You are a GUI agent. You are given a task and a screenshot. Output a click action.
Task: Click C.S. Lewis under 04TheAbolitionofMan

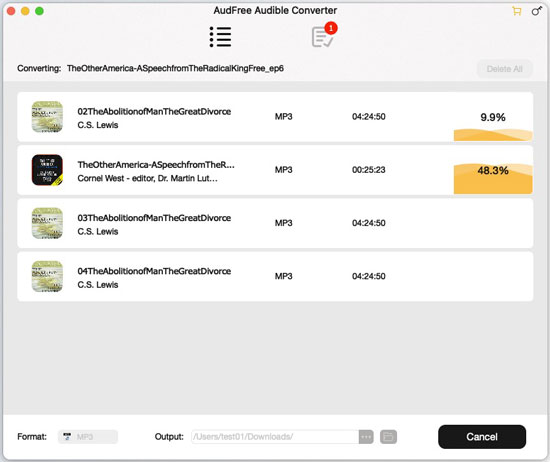[98, 285]
